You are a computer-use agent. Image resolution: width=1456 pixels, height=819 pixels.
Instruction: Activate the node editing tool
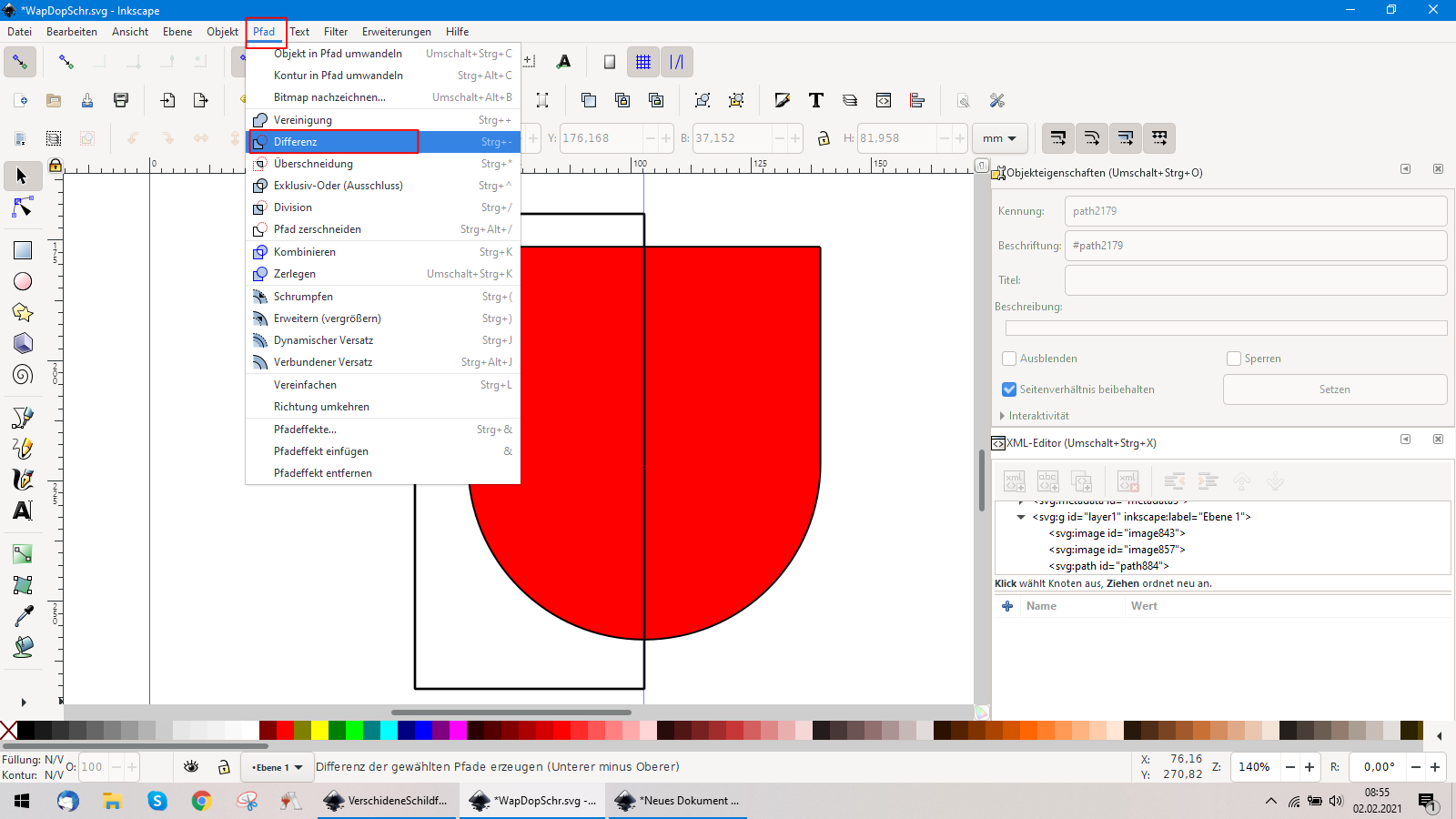point(23,208)
